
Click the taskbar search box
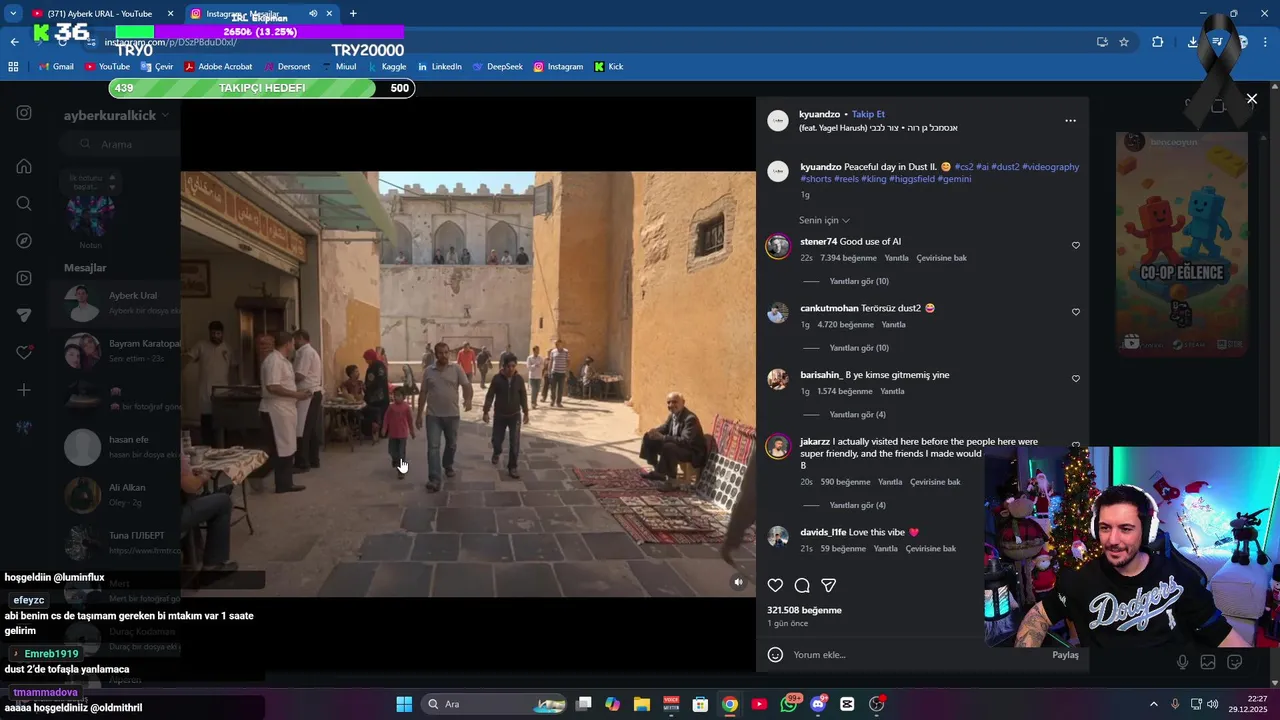click(493, 704)
